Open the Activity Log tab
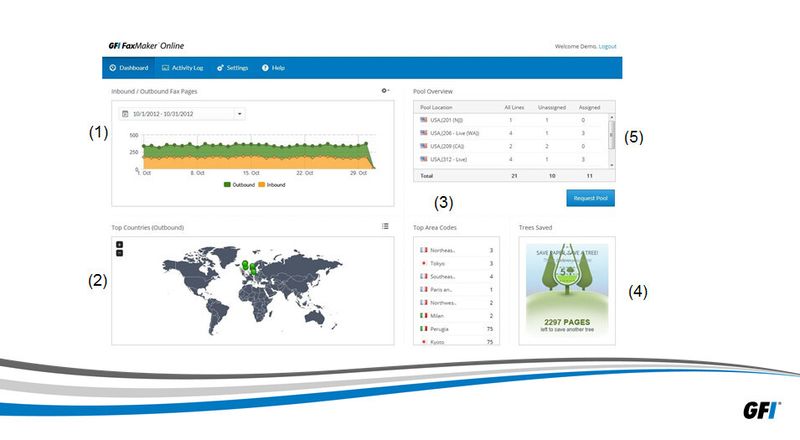Image resolution: width=800 pixels, height=440 pixels. point(183,68)
